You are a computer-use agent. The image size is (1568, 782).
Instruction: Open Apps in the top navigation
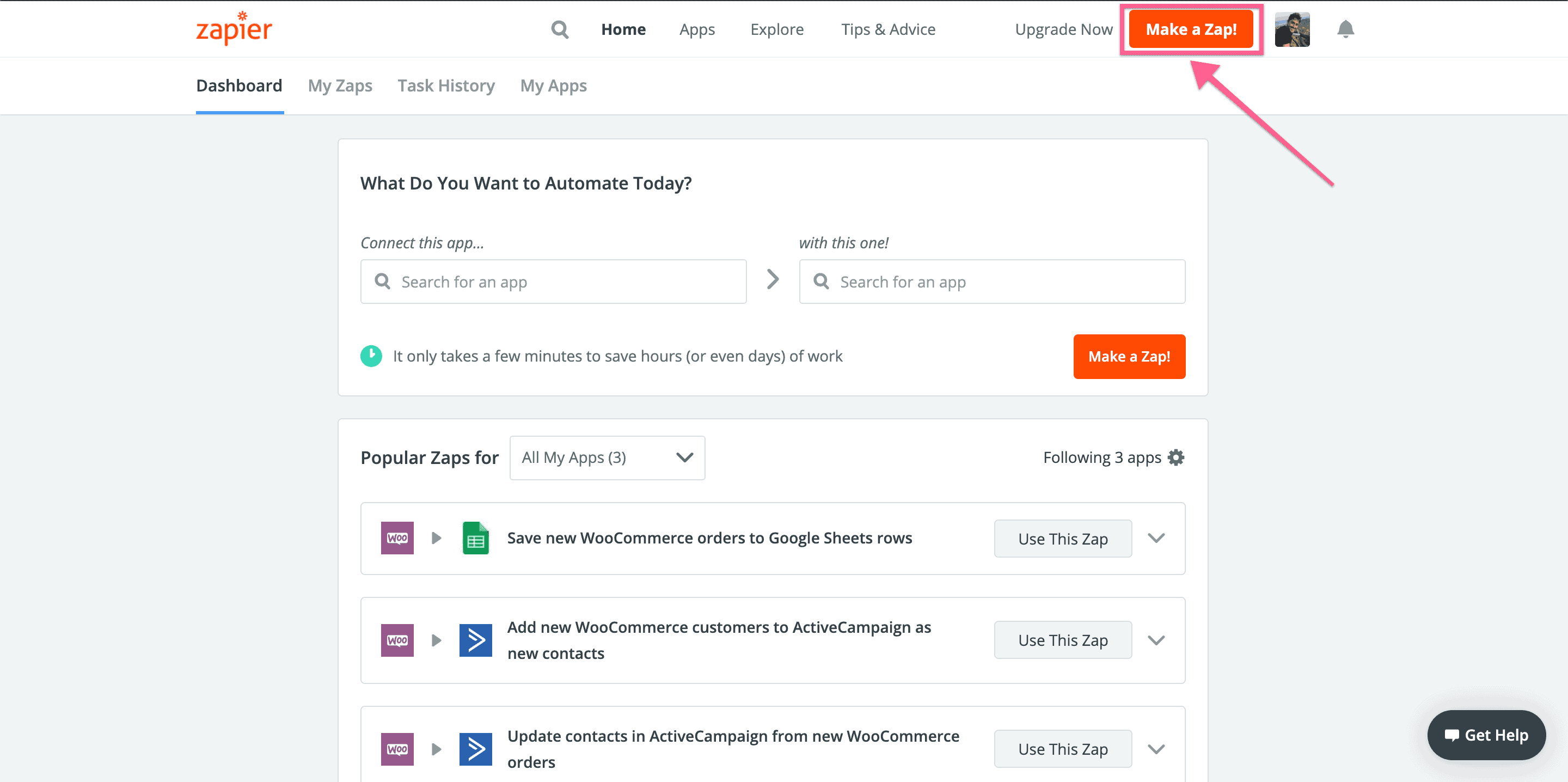click(x=697, y=29)
